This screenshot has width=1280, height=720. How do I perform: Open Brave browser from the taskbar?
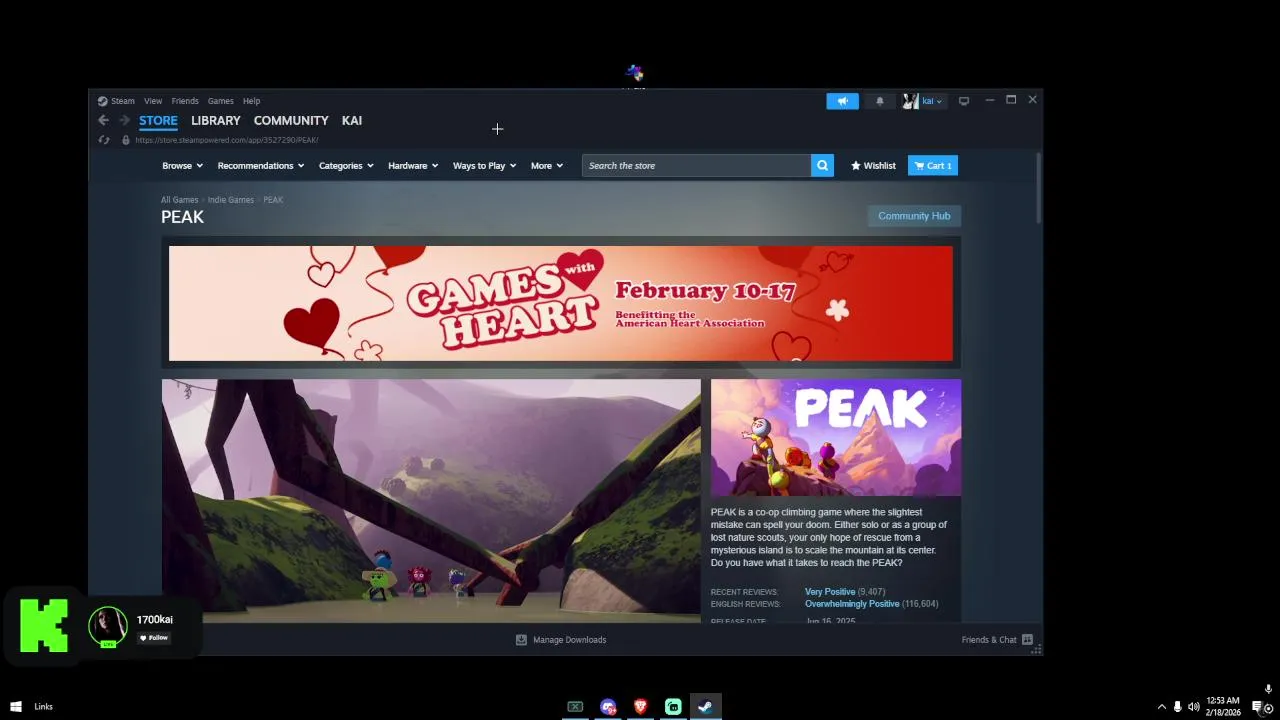click(641, 707)
